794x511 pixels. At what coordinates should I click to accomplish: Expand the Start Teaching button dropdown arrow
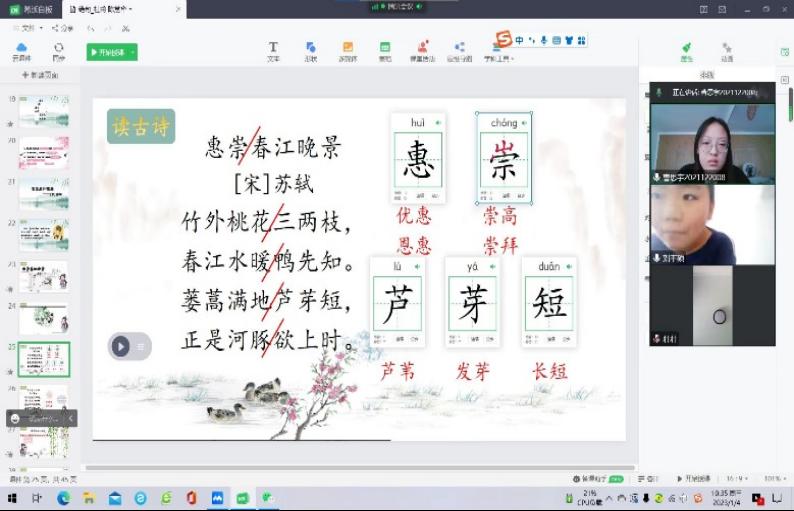pyautogui.click(x=133, y=52)
